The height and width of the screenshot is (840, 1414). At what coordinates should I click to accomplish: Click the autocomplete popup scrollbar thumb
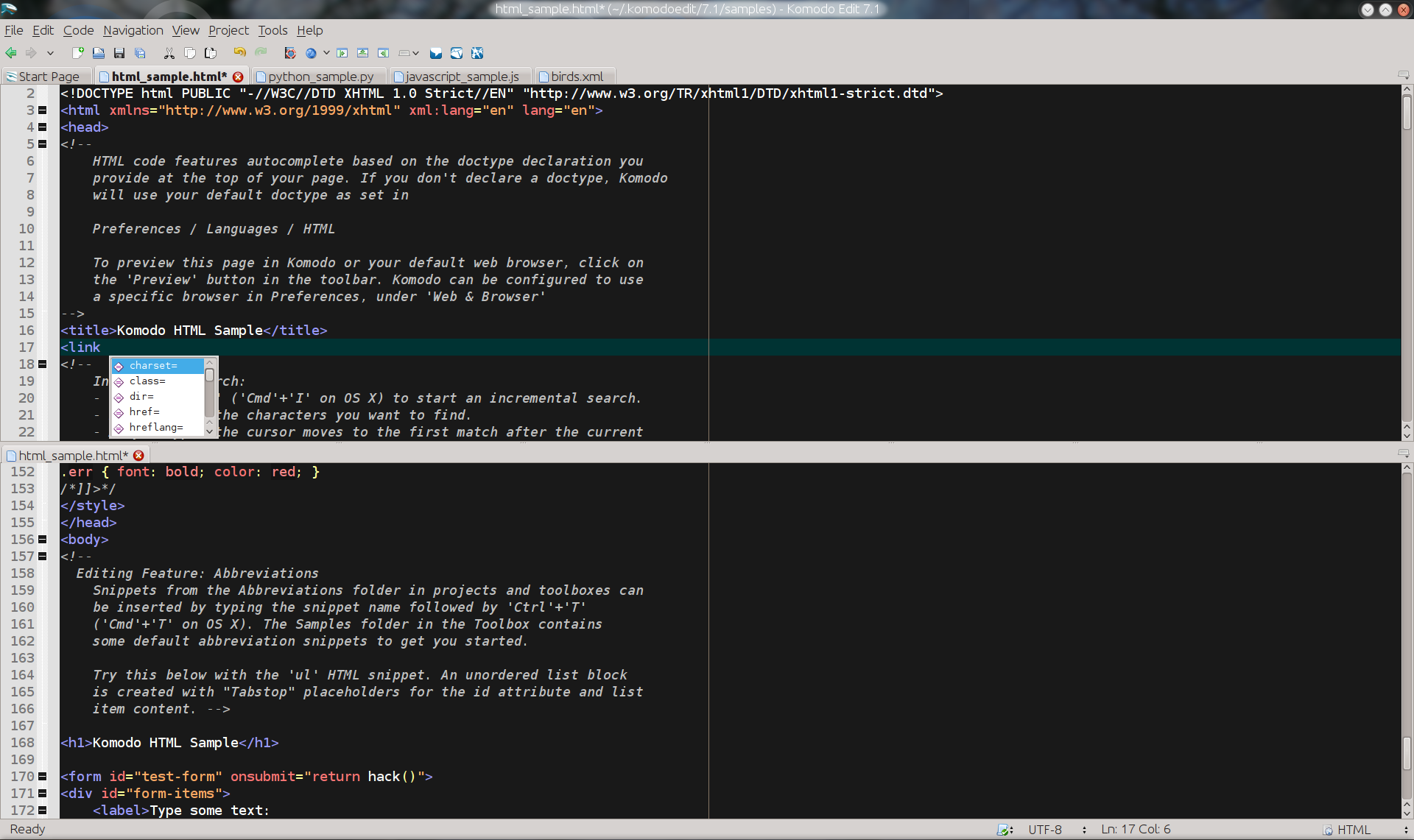[x=210, y=375]
